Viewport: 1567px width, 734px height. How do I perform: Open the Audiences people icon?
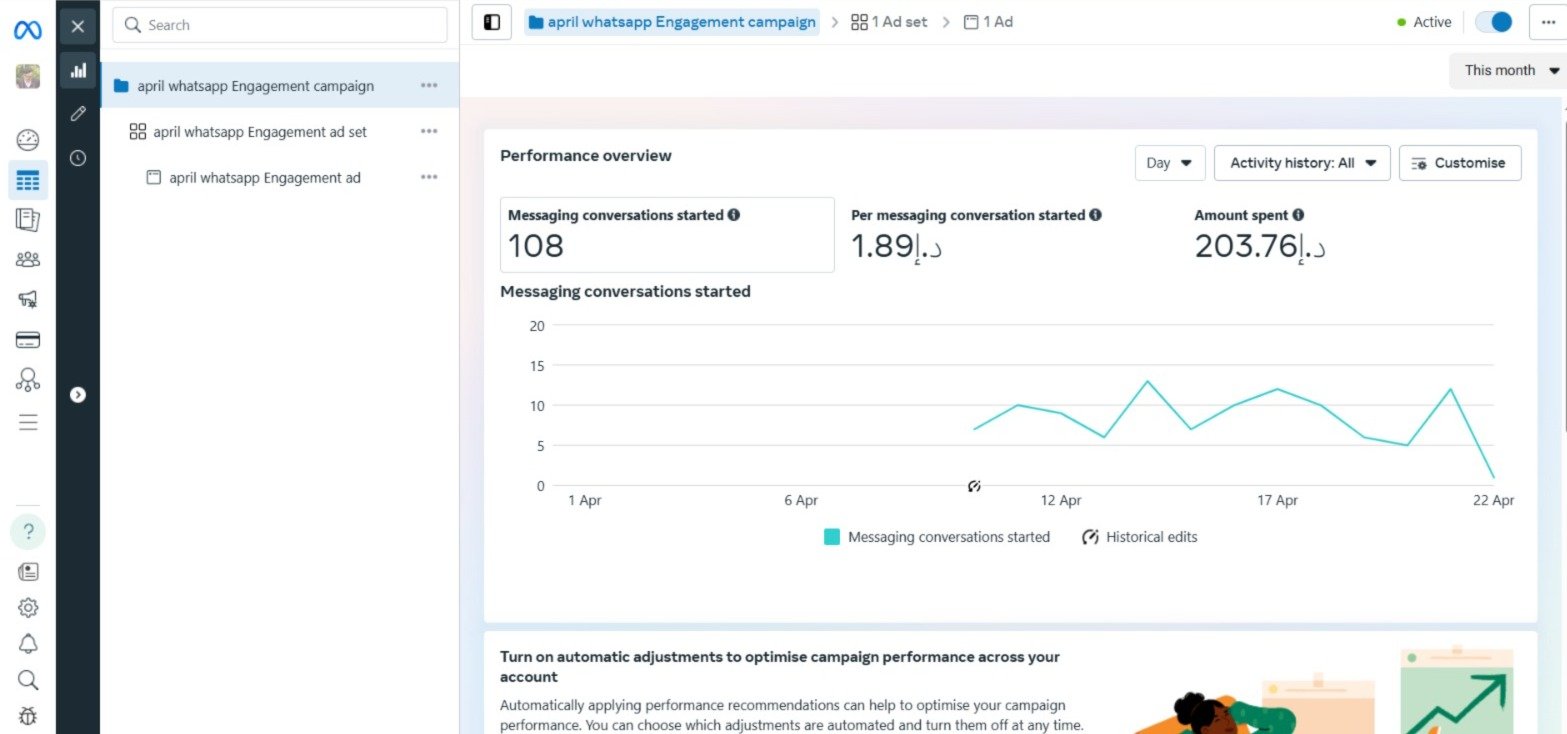coord(28,260)
